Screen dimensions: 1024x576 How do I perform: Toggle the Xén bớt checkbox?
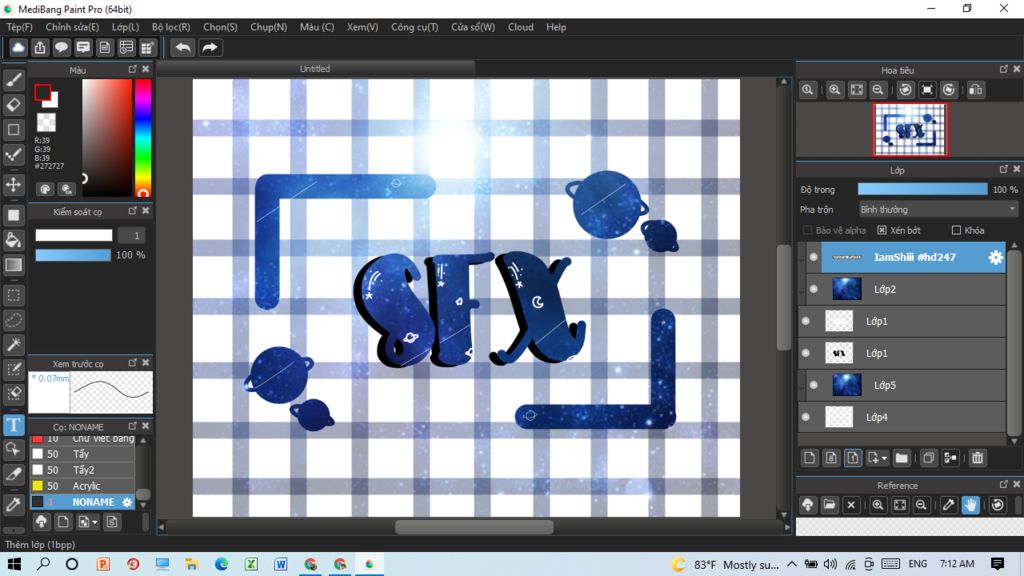tap(882, 231)
